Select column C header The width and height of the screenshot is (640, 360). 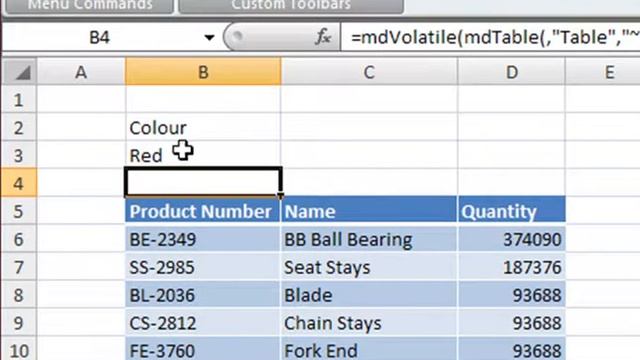tap(369, 72)
